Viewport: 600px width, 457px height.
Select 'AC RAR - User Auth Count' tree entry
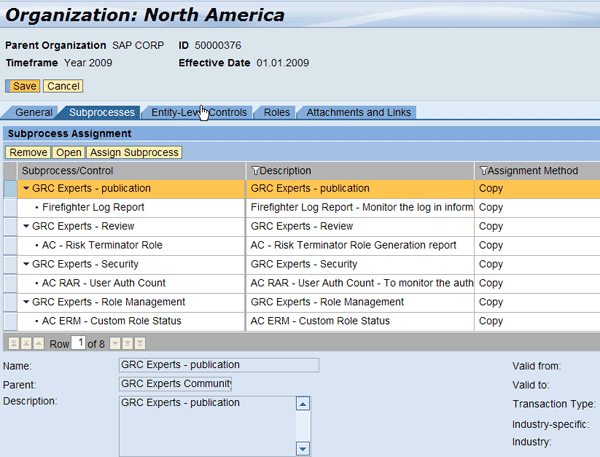tap(104, 283)
